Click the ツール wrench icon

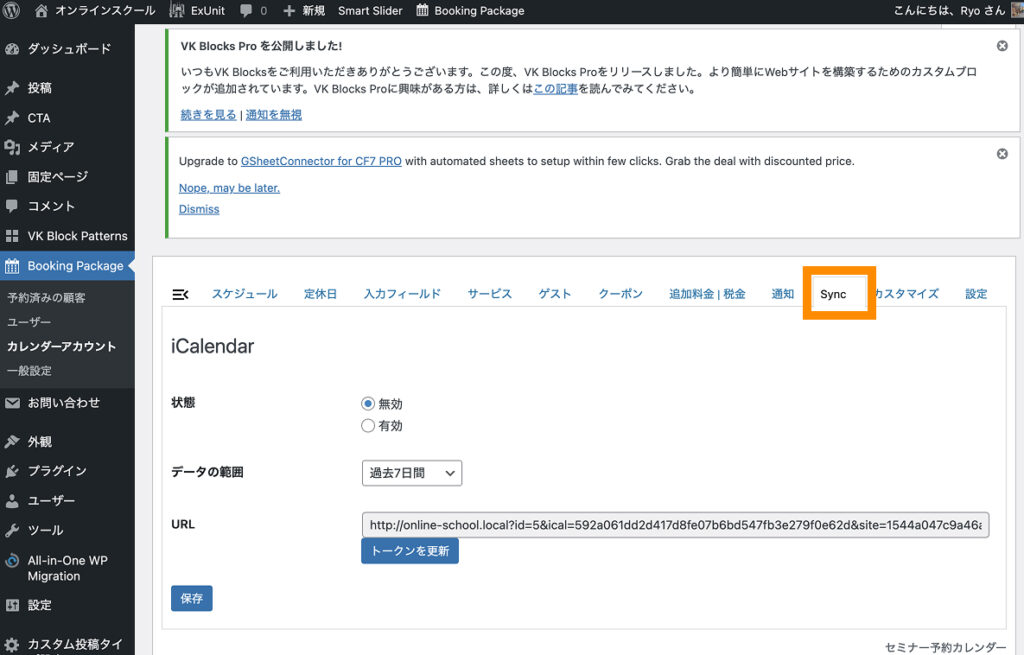tap(13, 530)
